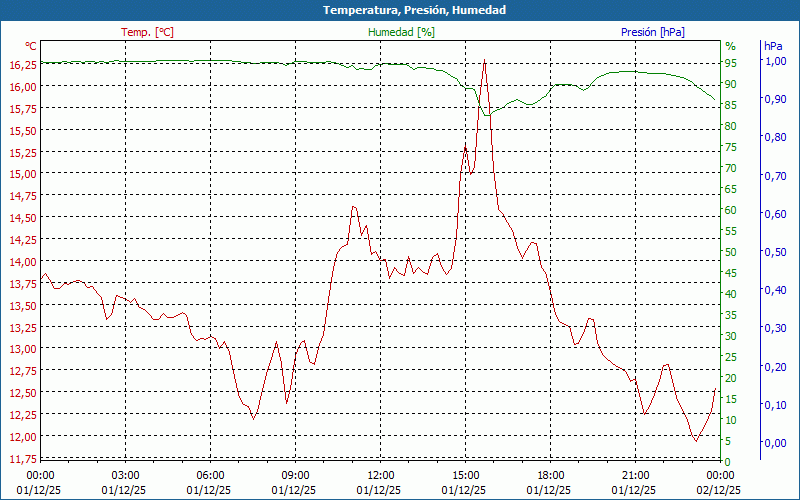The width and height of the screenshot is (800, 500).
Task: Click the '0,20' pressure axis value
Action: 774,366
